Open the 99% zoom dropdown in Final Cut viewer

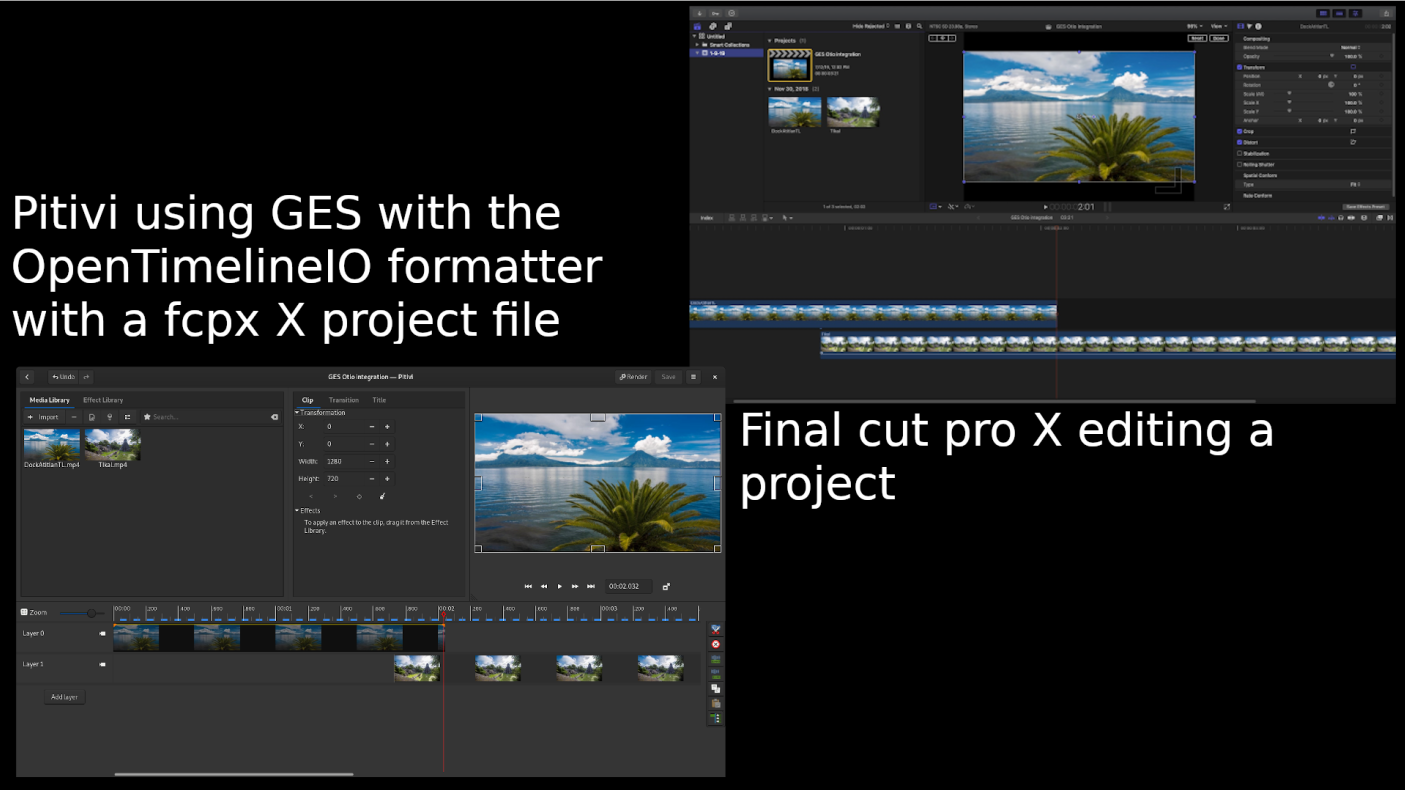[1193, 26]
